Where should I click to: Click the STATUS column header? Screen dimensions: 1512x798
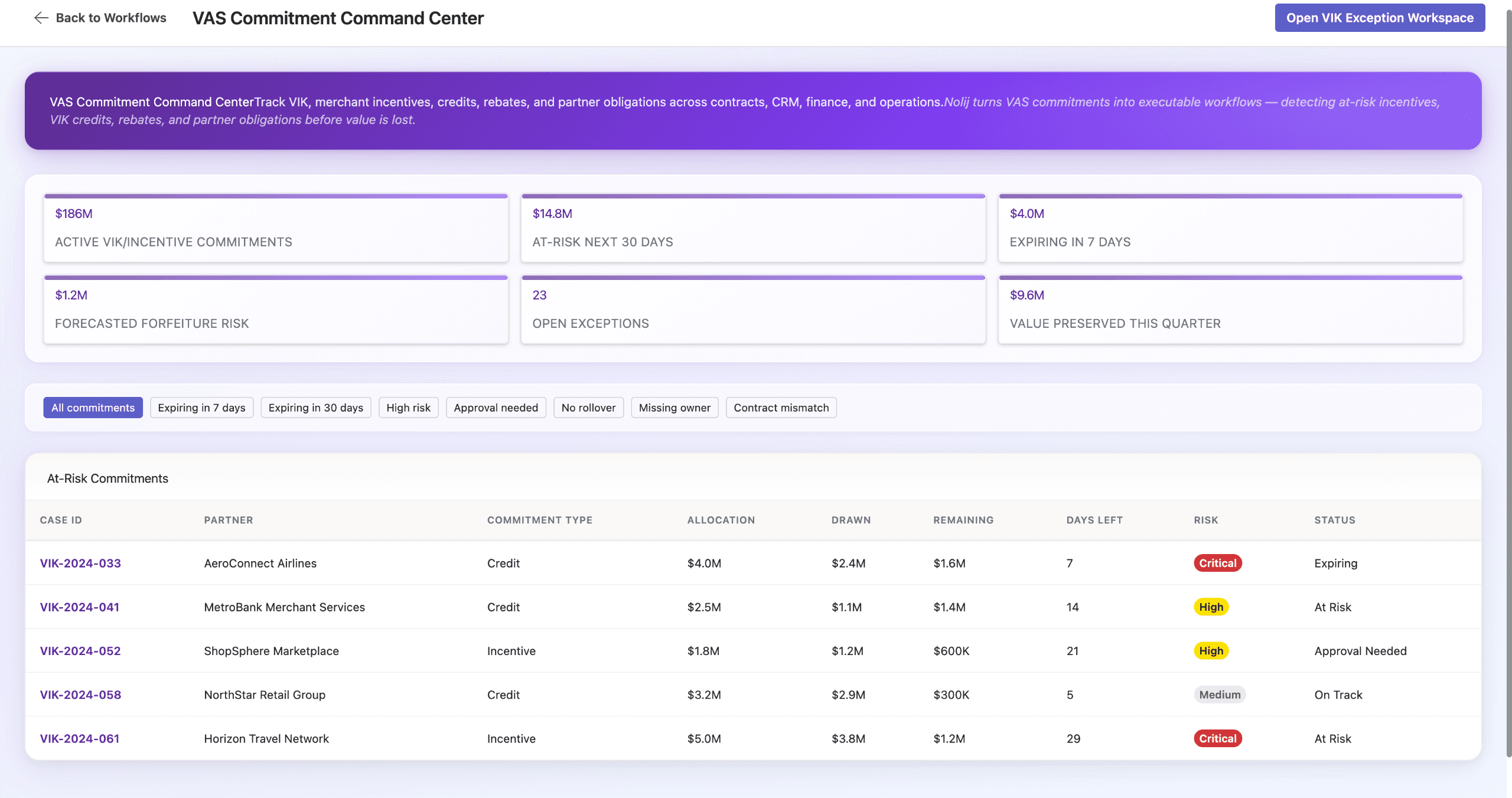1335,520
